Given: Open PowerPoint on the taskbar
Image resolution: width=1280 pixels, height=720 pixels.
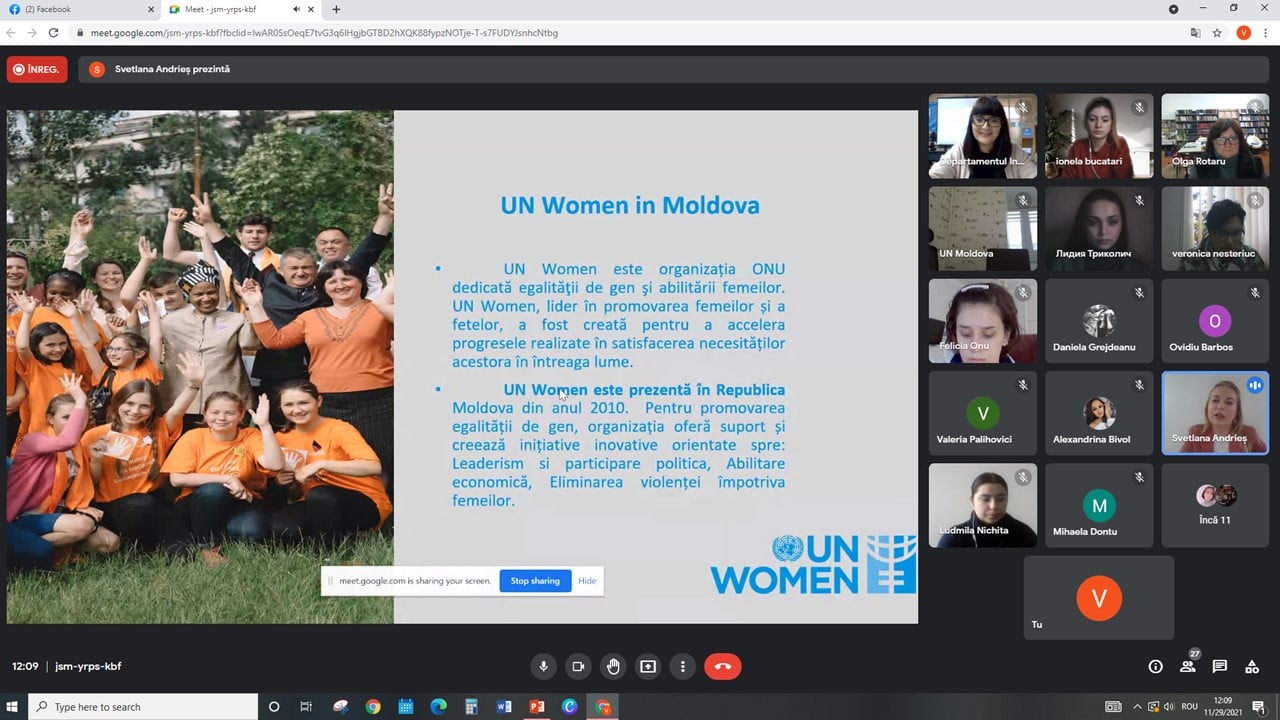Looking at the screenshot, I should [537, 707].
